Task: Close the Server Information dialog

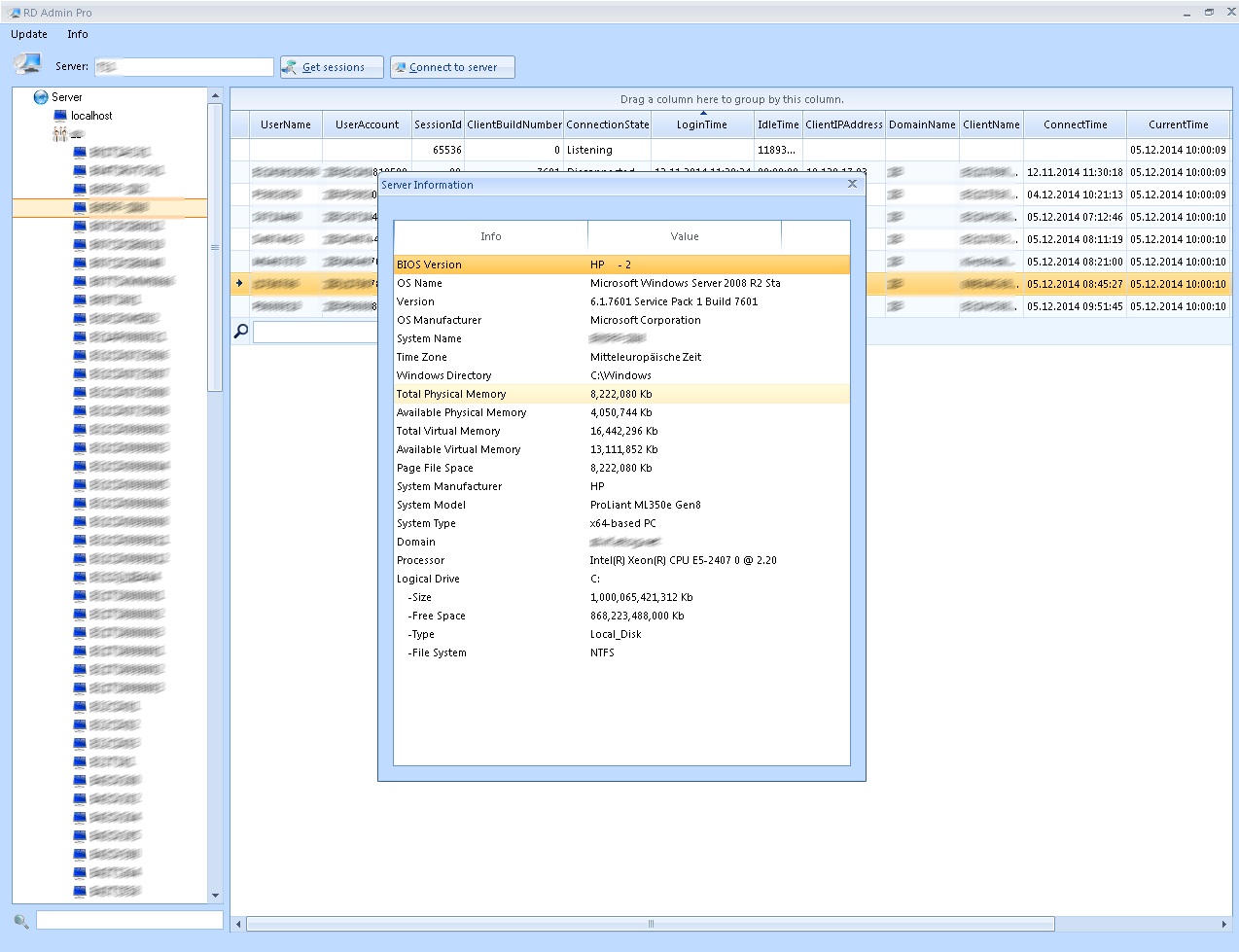Action: (852, 184)
